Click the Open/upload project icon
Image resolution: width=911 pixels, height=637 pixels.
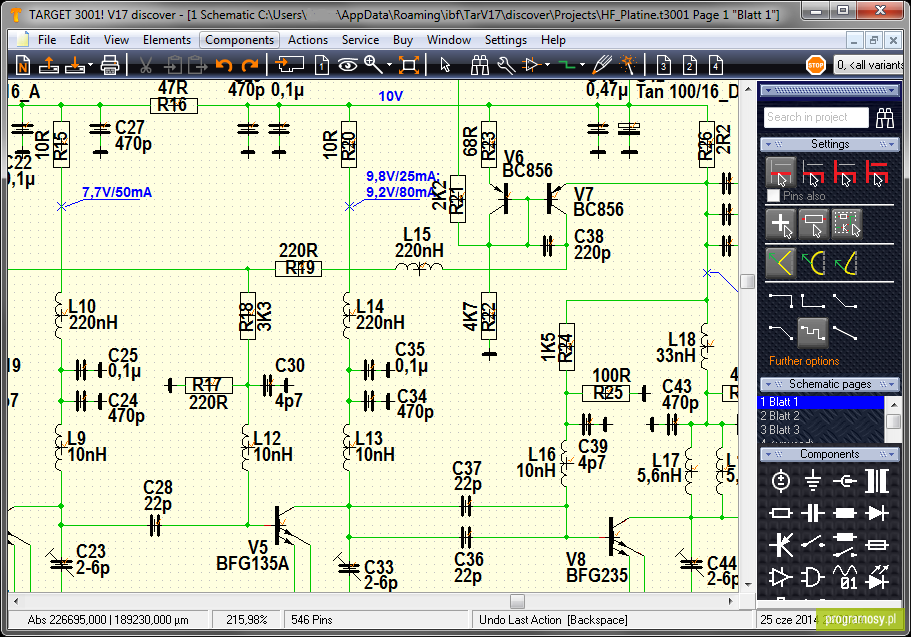[x=49, y=65]
